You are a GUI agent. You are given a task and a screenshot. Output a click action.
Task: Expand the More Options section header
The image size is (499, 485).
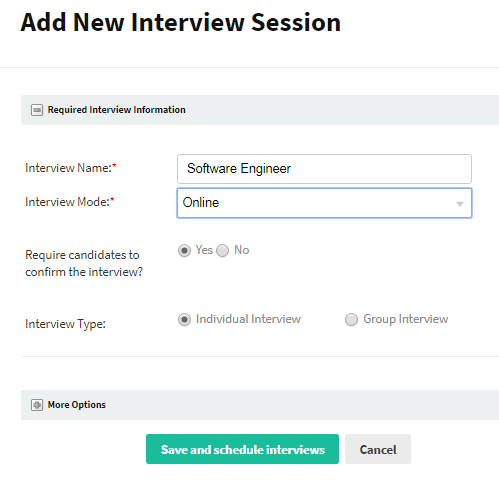(260, 405)
